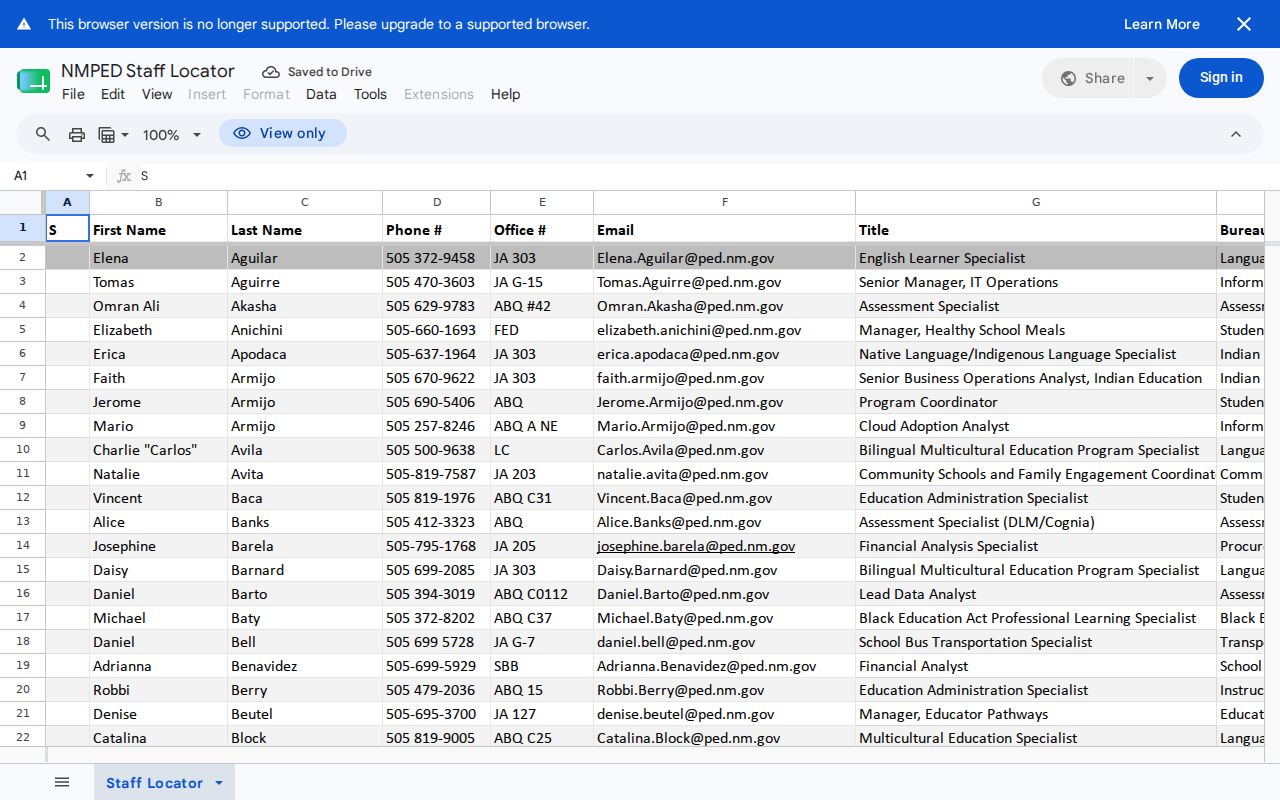The image size is (1280, 800).
Task: Click the A1 Name box field
Action: tap(45, 175)
